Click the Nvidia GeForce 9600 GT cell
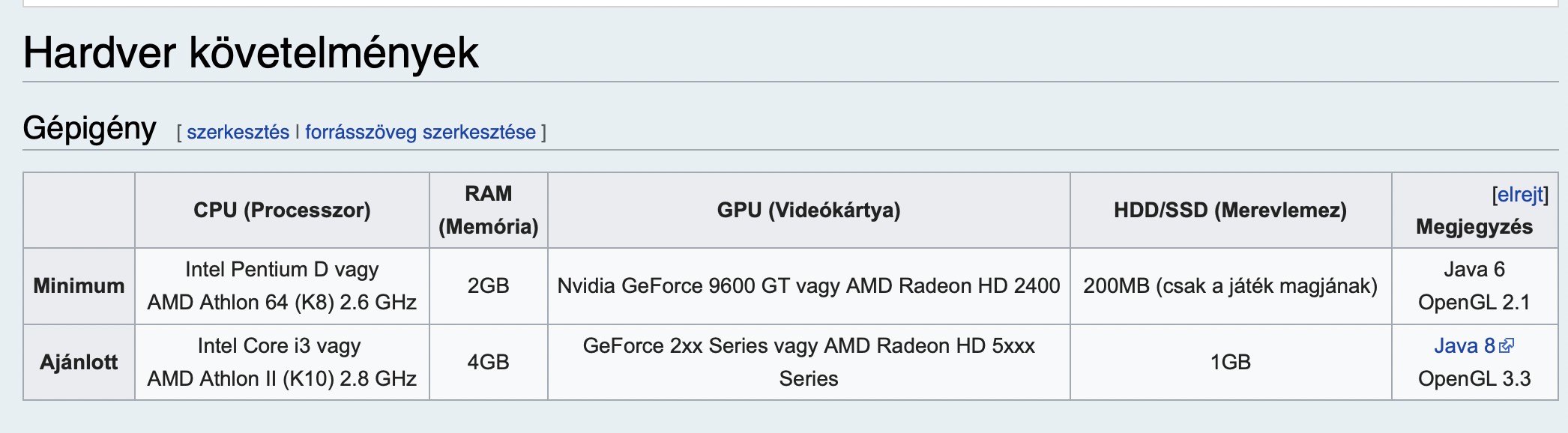This screenshot has height=433, width=1568. [808, 286]
